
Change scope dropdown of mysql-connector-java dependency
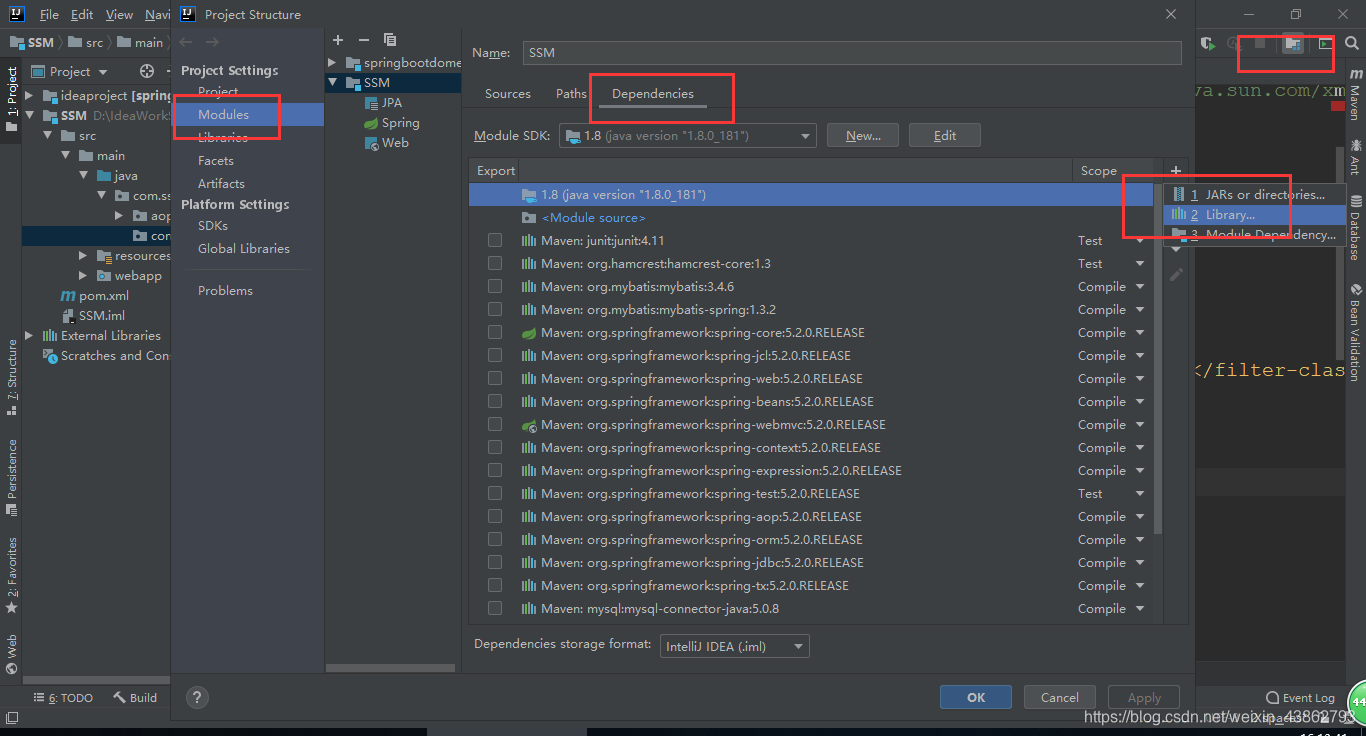pos(1139,608)
